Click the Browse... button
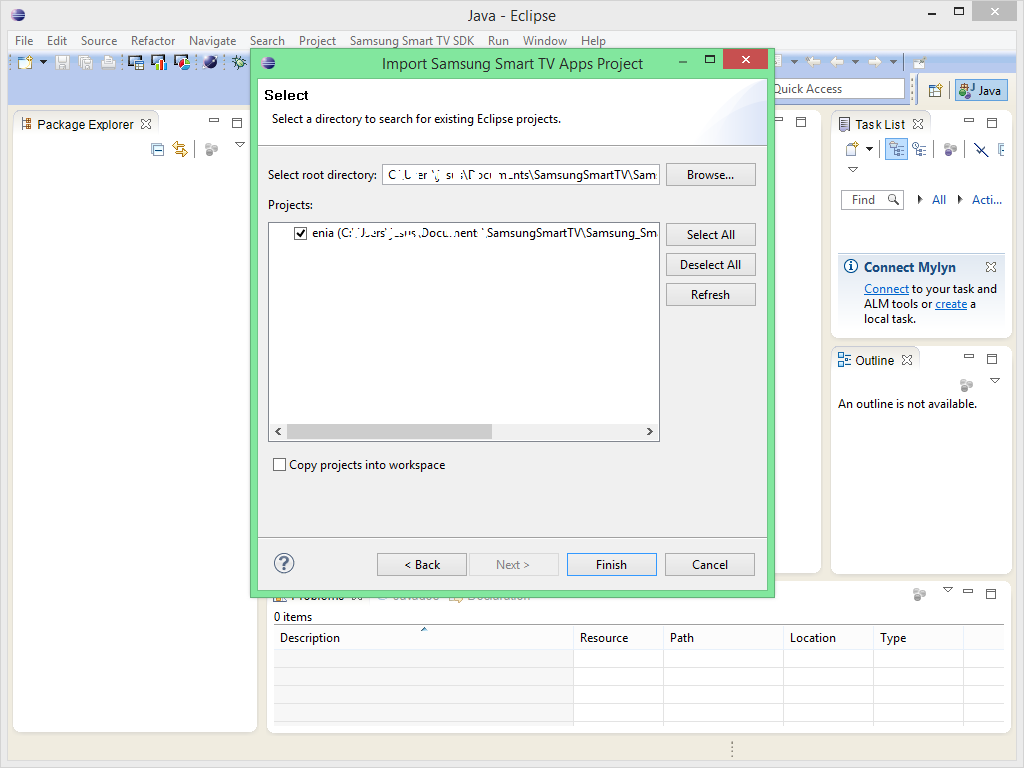This screenshot has width=1024, height=768. [x=711, y=174]
